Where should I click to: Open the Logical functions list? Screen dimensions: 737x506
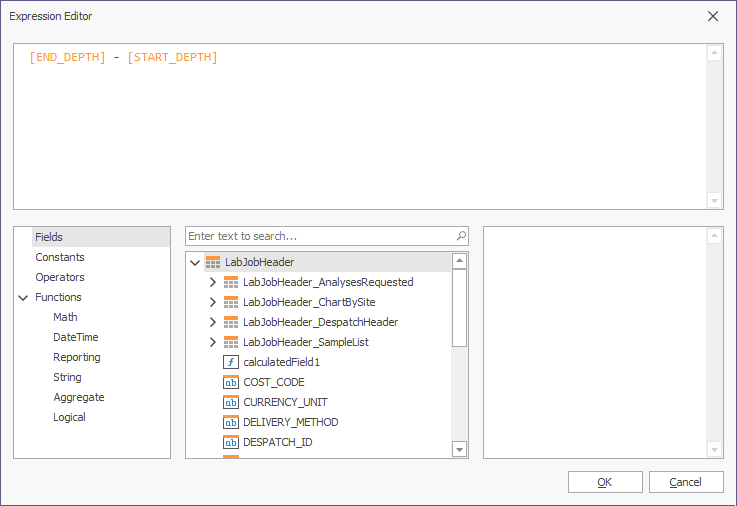click(69, 417)
